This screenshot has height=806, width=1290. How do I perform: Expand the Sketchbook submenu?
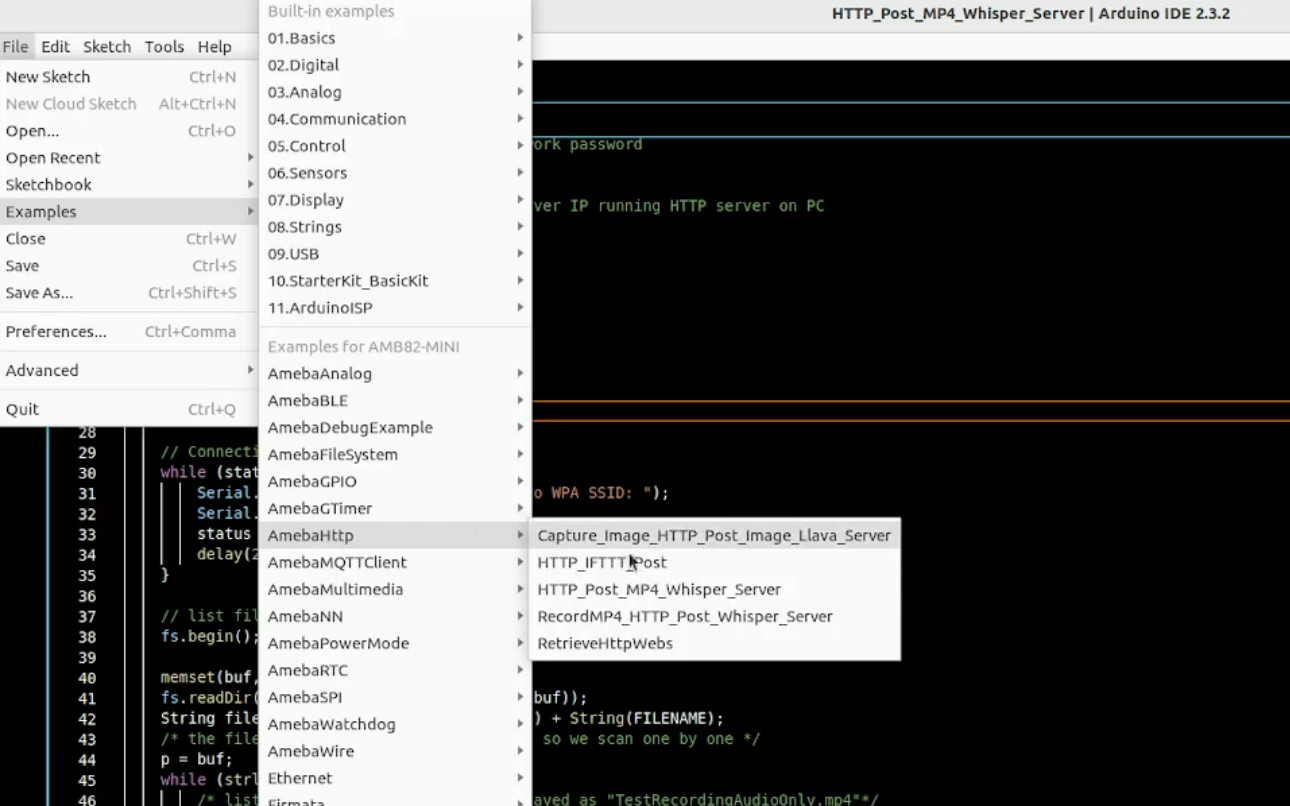[48, 185]
